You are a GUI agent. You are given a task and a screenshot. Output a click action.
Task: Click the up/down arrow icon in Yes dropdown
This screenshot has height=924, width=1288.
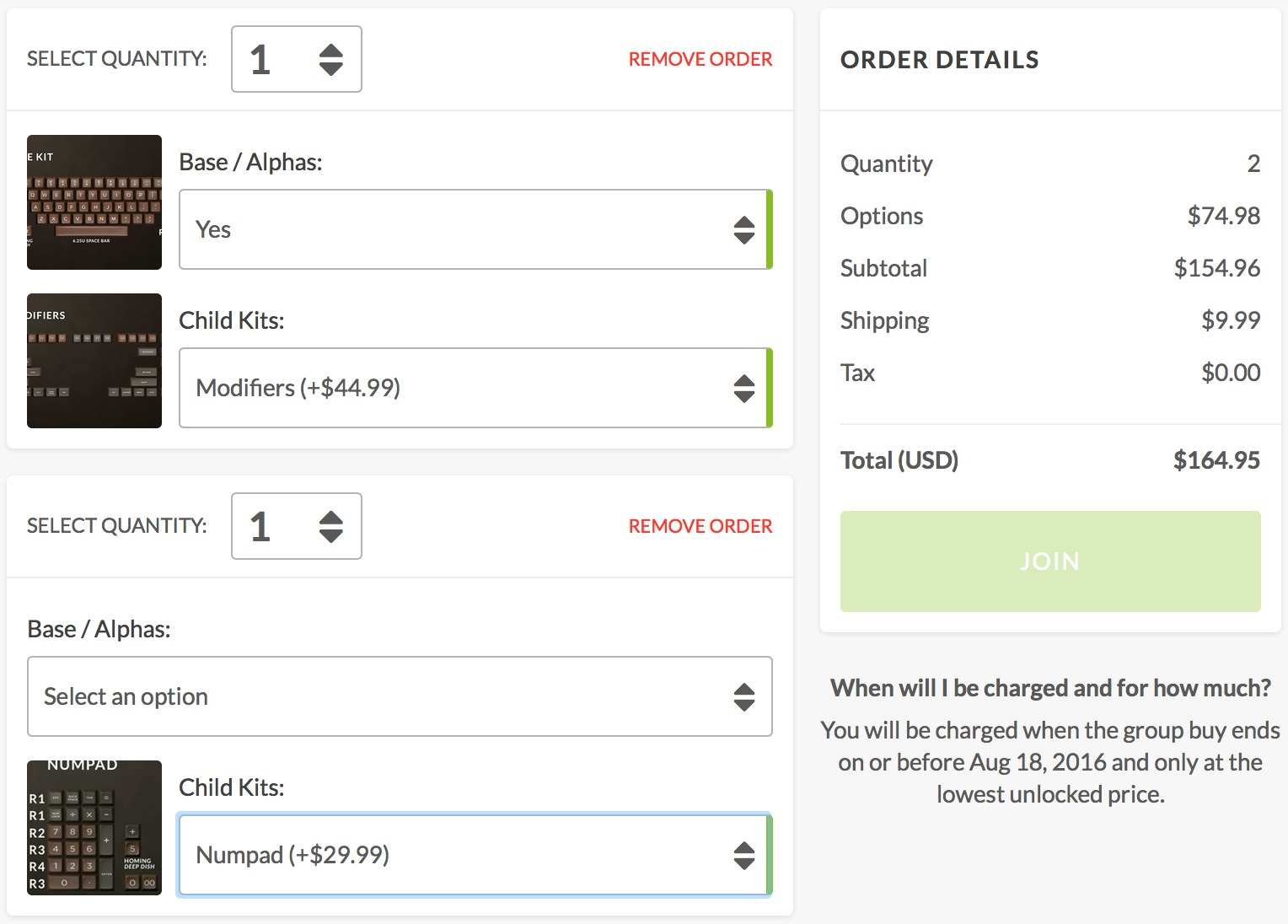click(743, 229)
